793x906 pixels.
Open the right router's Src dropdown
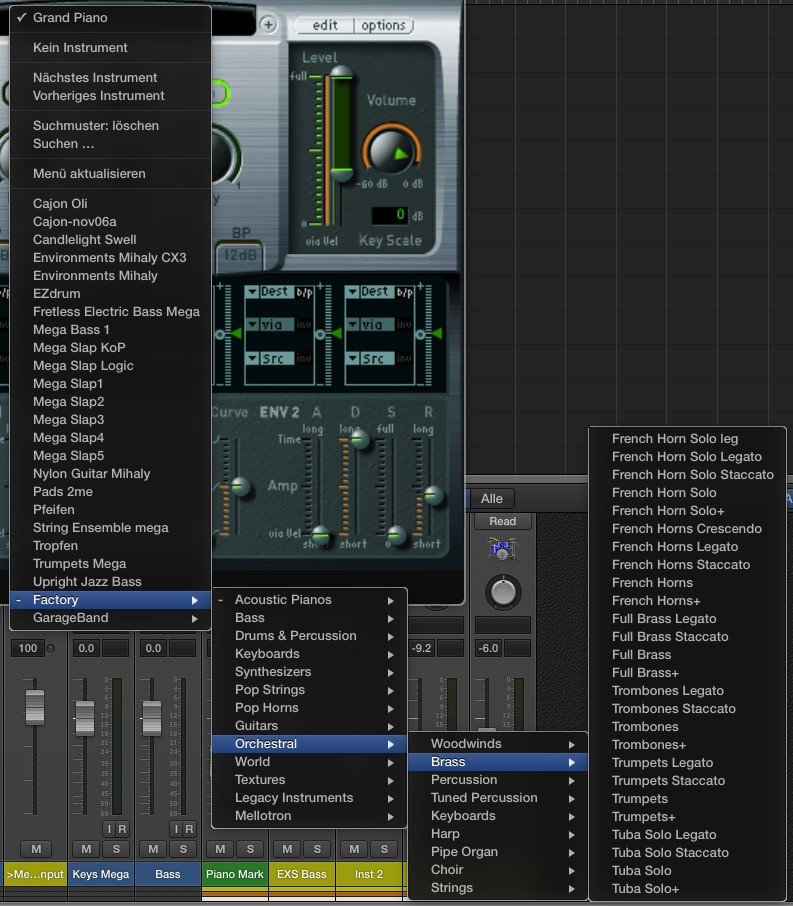370,358
